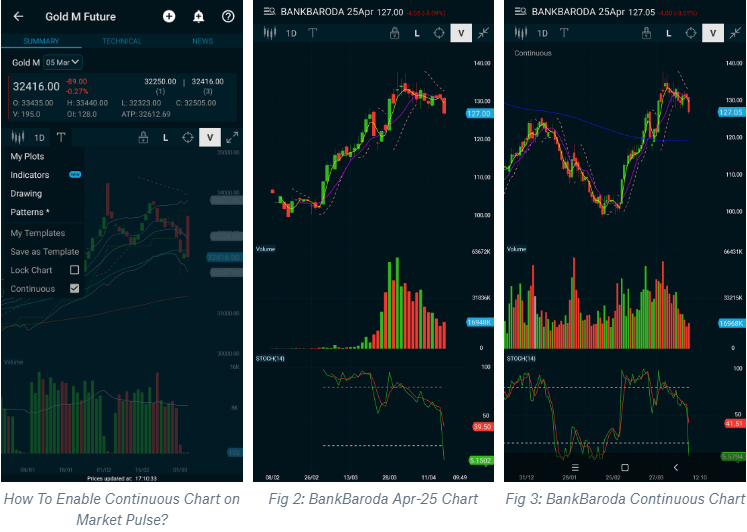This screenshot has width=747, height=532.
Task: Switch to SUMMARY tab
Action: tap(41, 41)
